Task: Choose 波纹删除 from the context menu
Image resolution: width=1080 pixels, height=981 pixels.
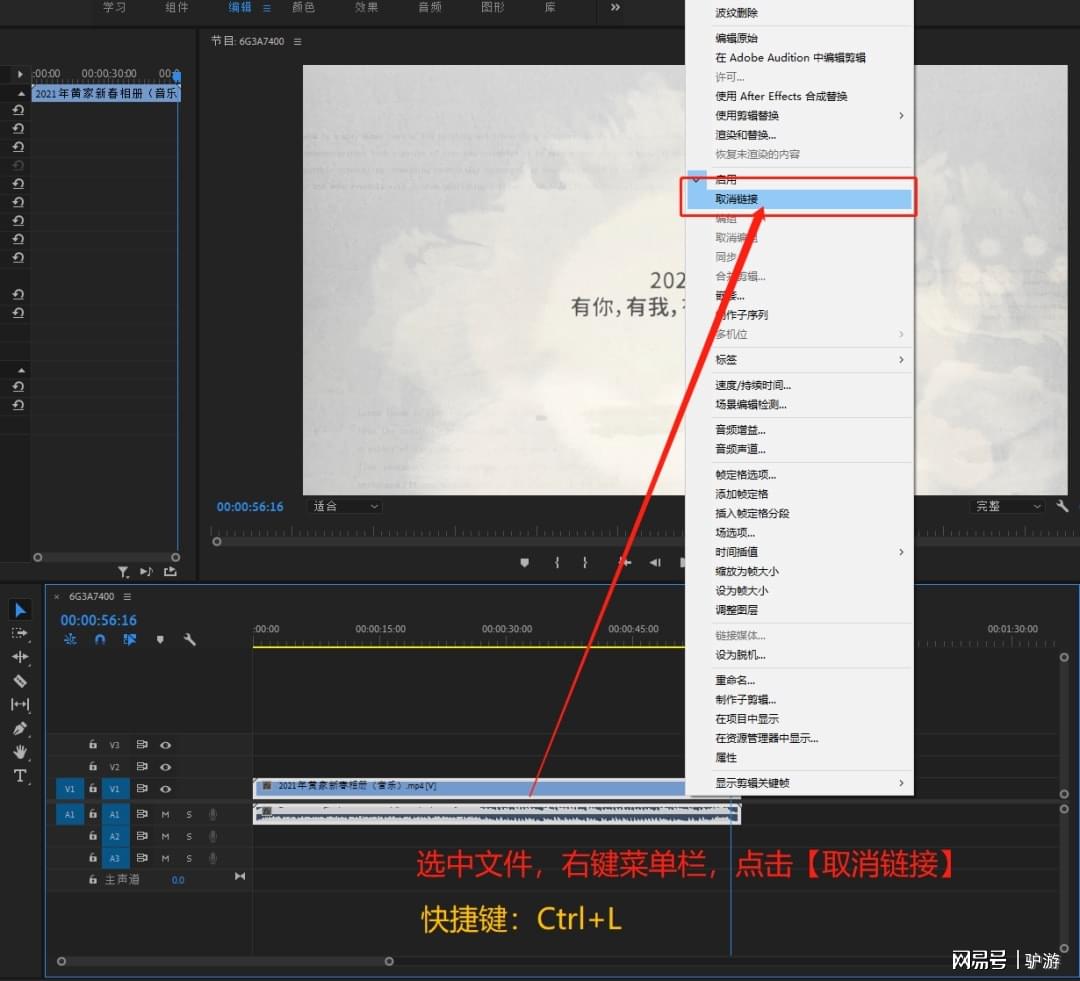Action: click(x=799, y=13)
